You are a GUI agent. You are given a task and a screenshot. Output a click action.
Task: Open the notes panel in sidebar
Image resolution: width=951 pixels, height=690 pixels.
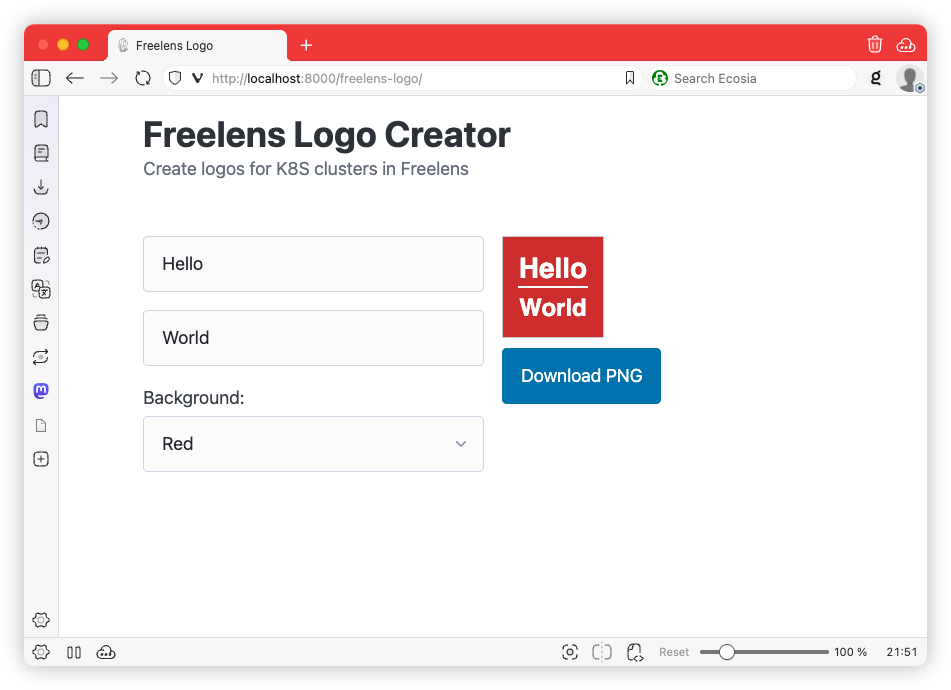pyautogui.click(x=41, y=255)
